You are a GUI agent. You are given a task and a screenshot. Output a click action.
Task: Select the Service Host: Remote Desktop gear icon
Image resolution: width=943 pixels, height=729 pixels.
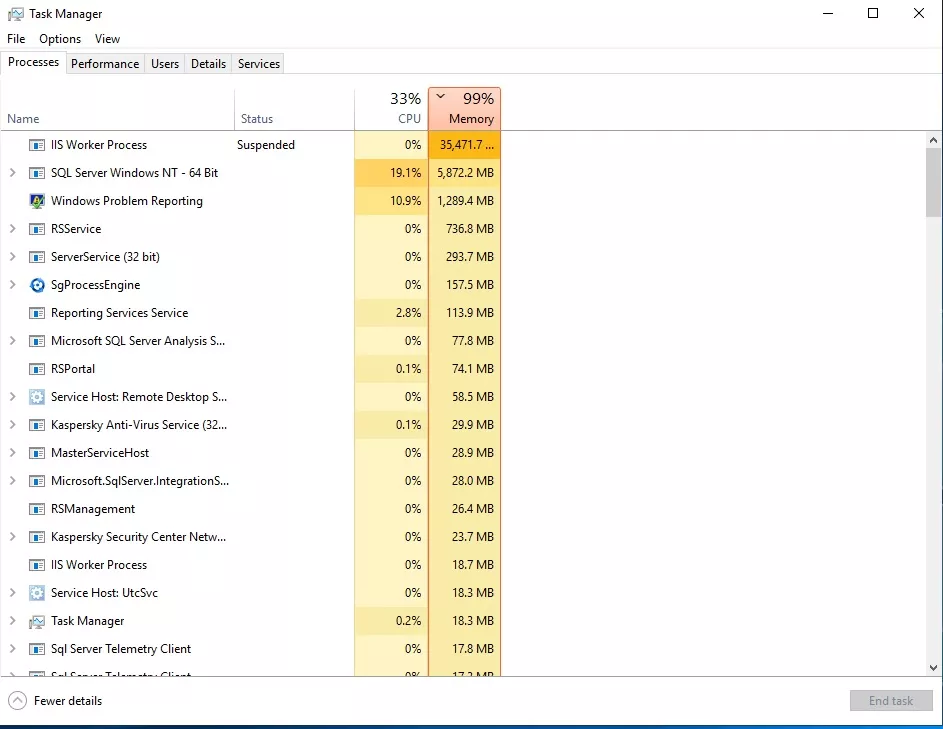(x=37, y=397)
